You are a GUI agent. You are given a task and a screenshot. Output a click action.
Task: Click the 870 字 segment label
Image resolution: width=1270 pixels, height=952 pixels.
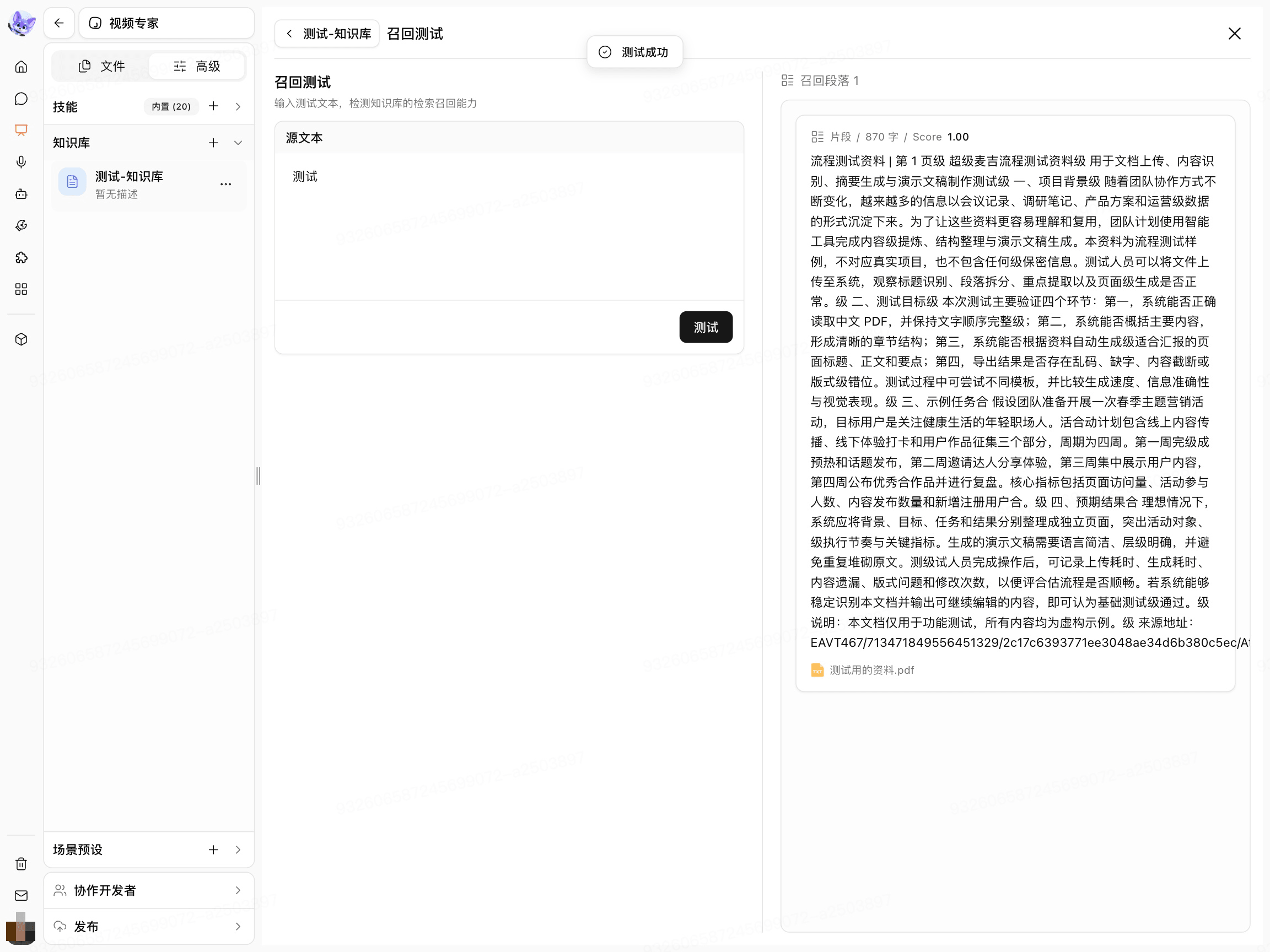(x=881, y=137)
